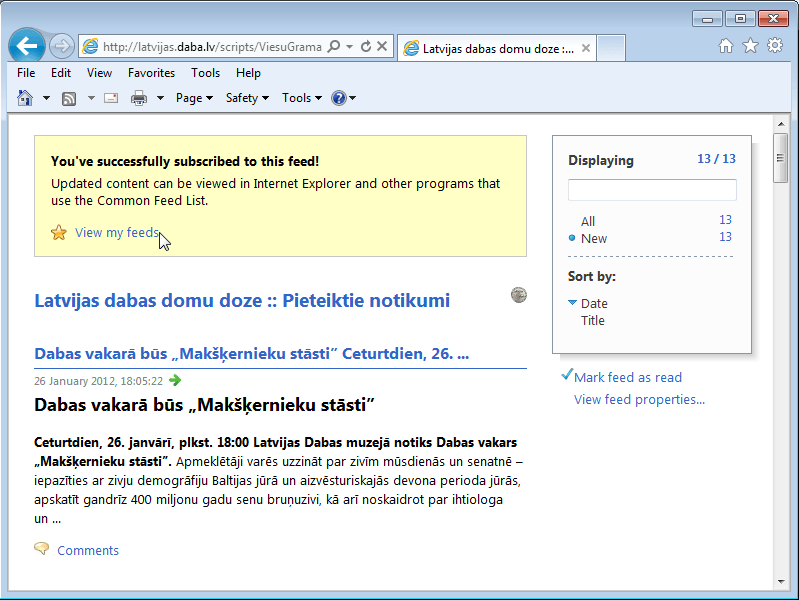Filter to New feed items
The image size is (799, 600).
594,239
